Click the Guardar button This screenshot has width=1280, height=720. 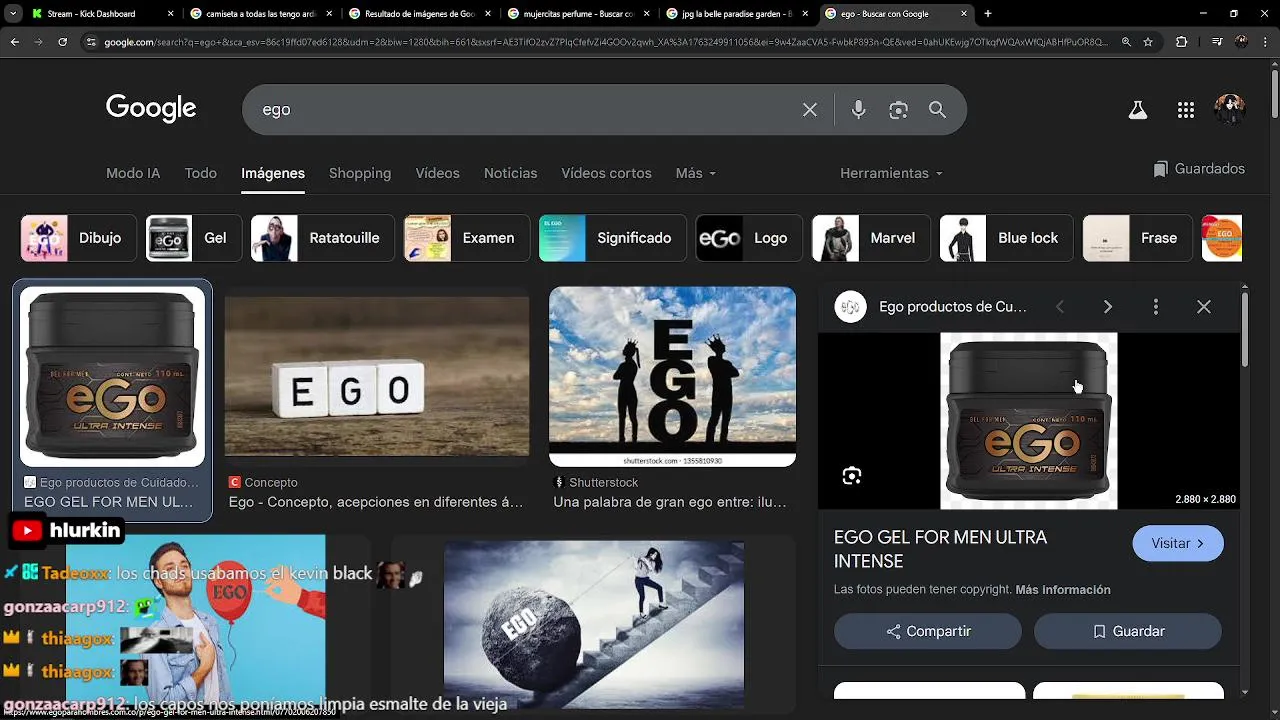pos(1128,631)
